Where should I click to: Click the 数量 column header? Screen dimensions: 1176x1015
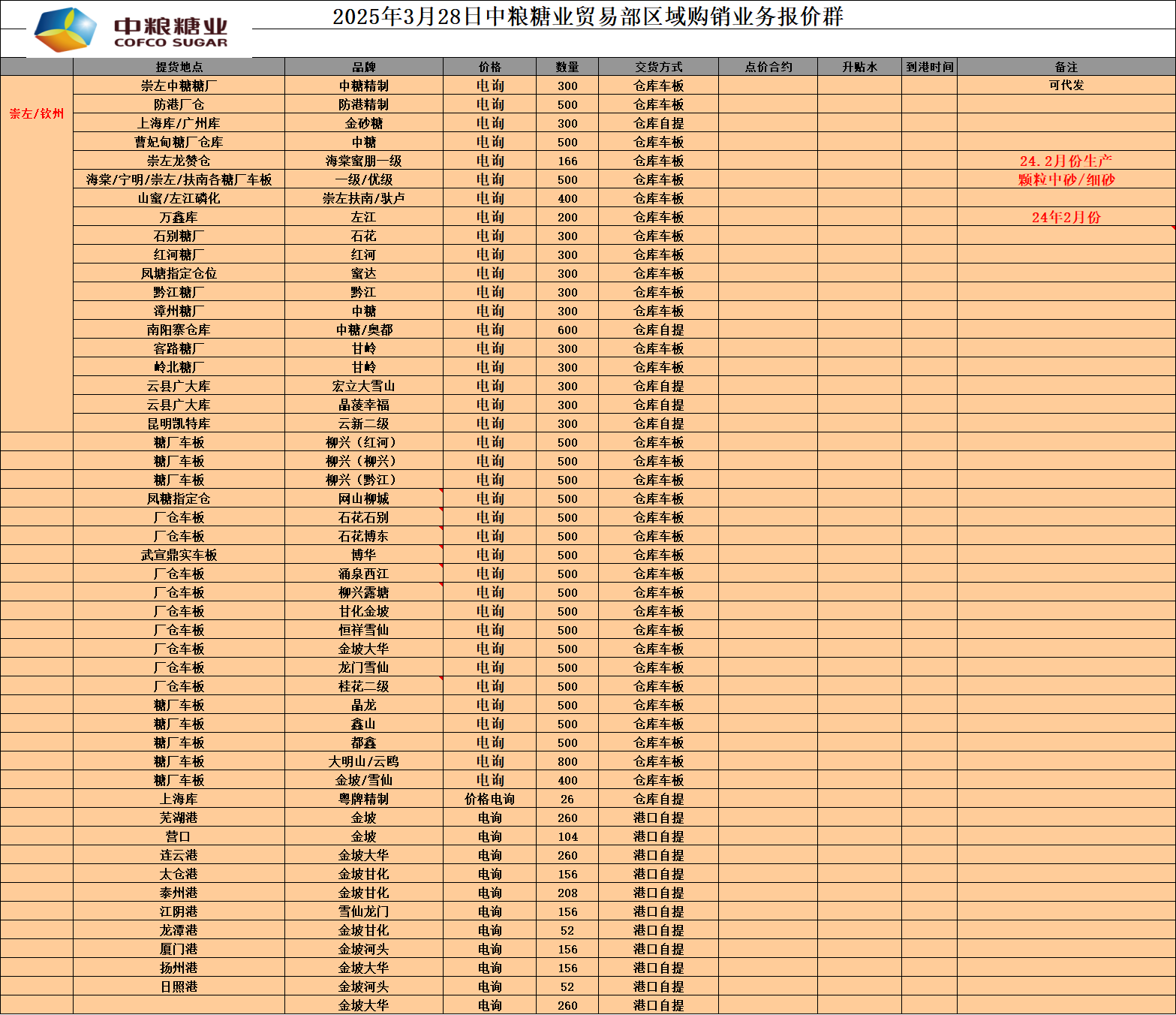pyautogui.click(x=567, y=67)
